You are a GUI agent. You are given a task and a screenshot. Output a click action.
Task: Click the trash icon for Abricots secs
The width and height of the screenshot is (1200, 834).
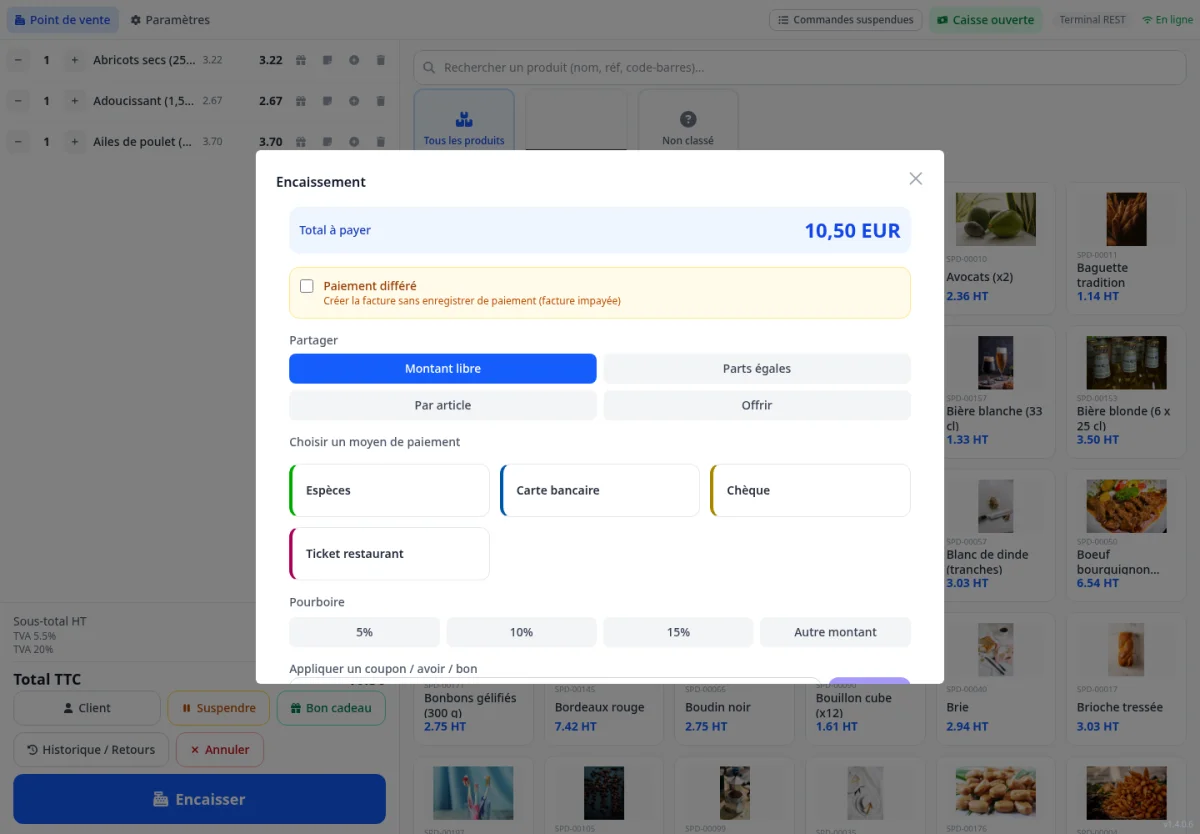tap(380, 60)
